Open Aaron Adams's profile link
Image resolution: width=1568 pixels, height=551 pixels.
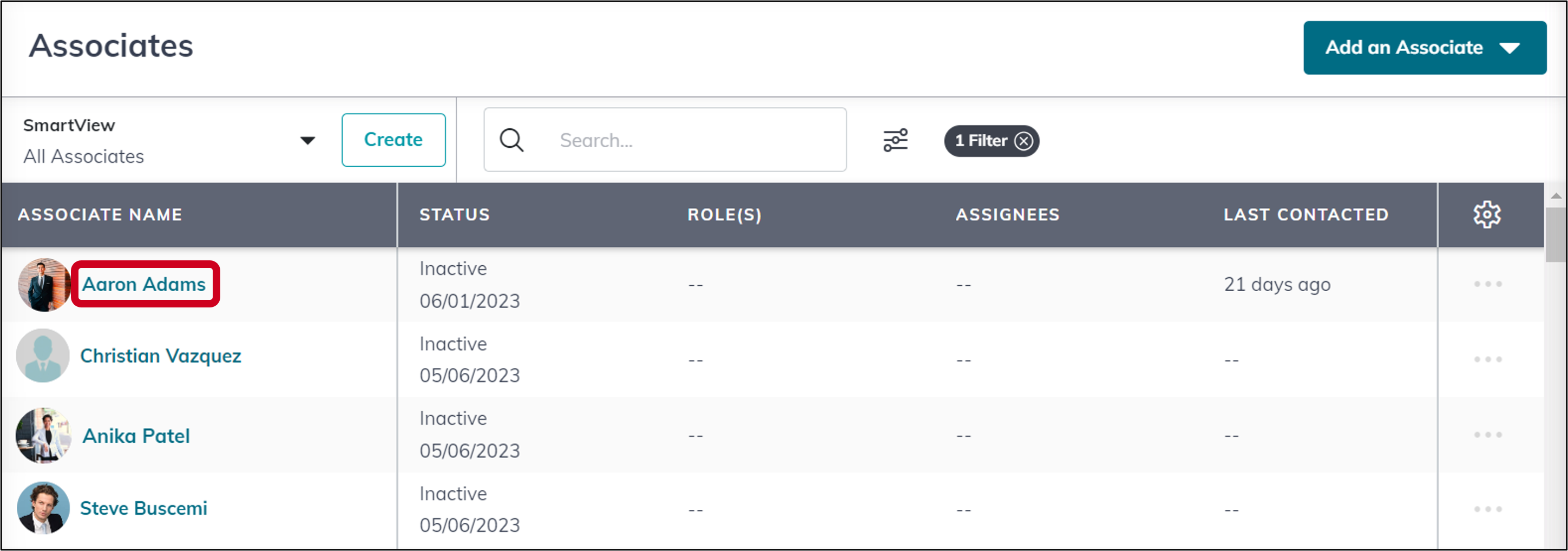click(x=143, y=284)
